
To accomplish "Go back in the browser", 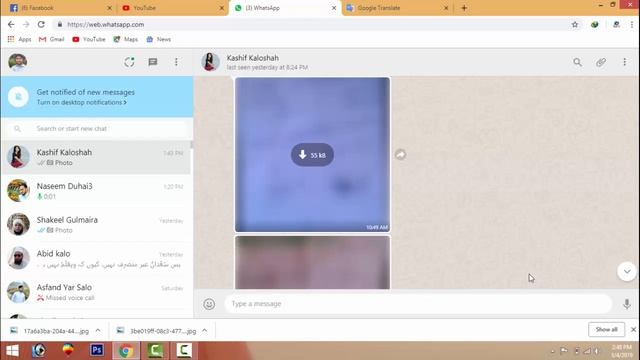I will coord(11,24).
